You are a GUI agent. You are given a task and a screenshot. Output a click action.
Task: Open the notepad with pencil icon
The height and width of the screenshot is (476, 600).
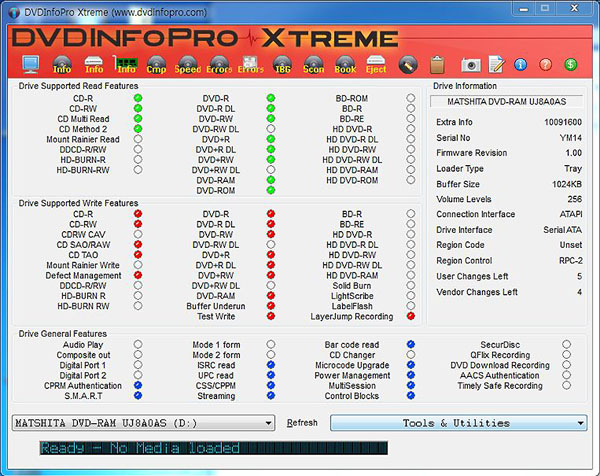pyautogui.click(x=497, y=64)
